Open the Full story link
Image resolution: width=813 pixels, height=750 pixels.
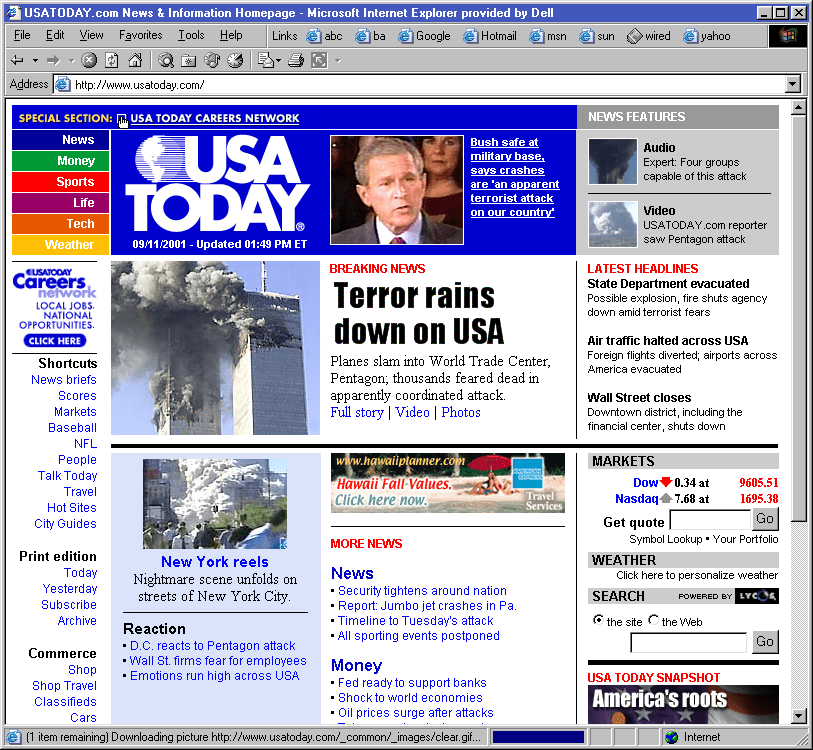tap(357, 412)
